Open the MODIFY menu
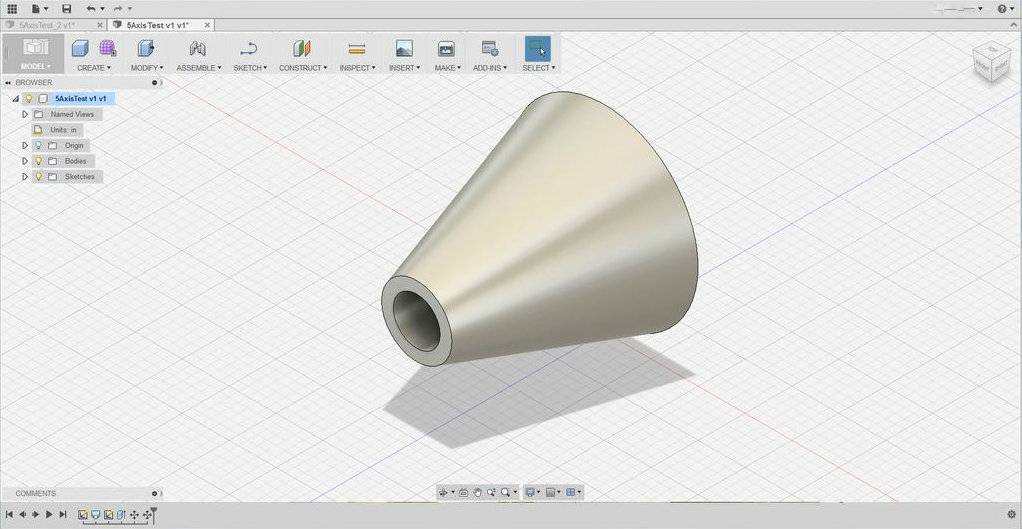Image resolution: width=1022 pixels, height=529 pixels. tap(147, 68)
